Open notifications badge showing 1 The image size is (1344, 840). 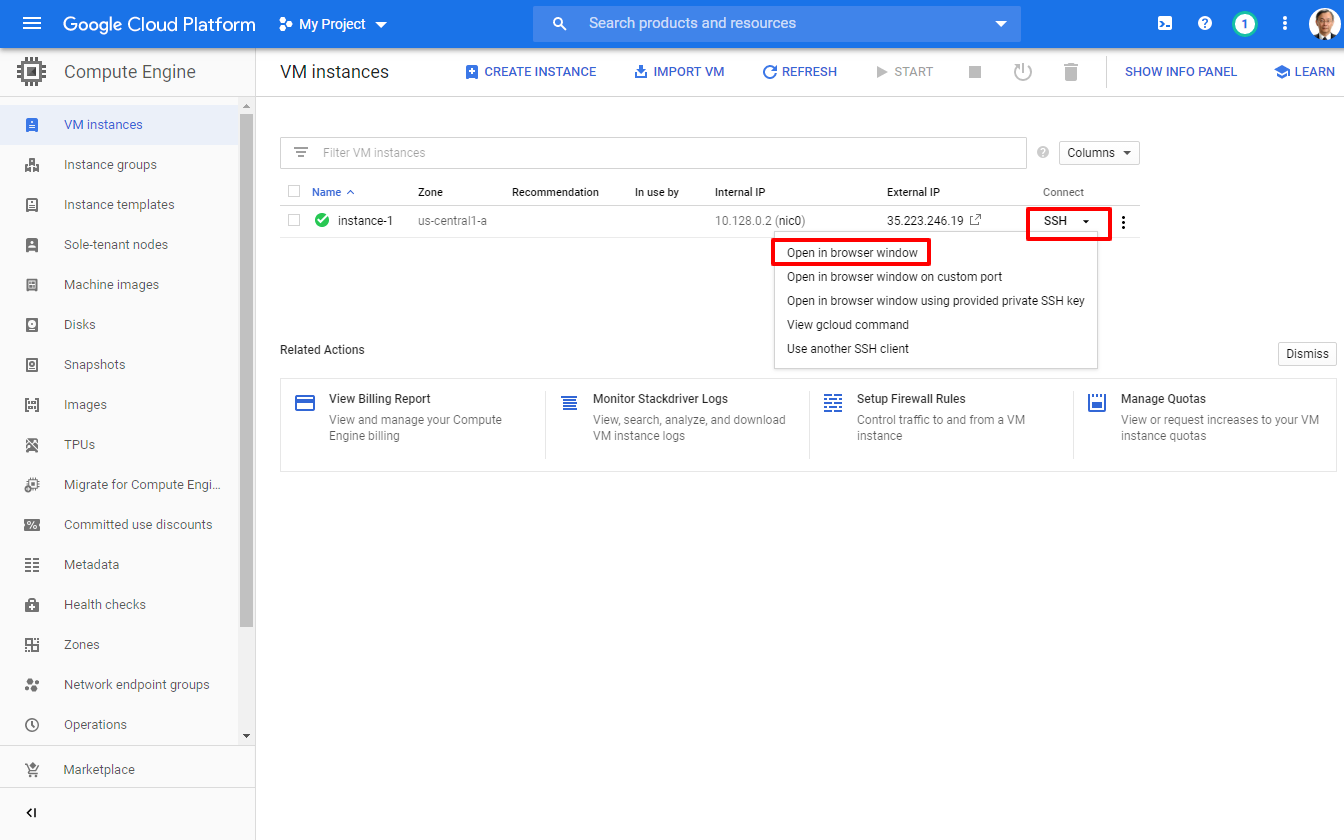coord(1245,23)
